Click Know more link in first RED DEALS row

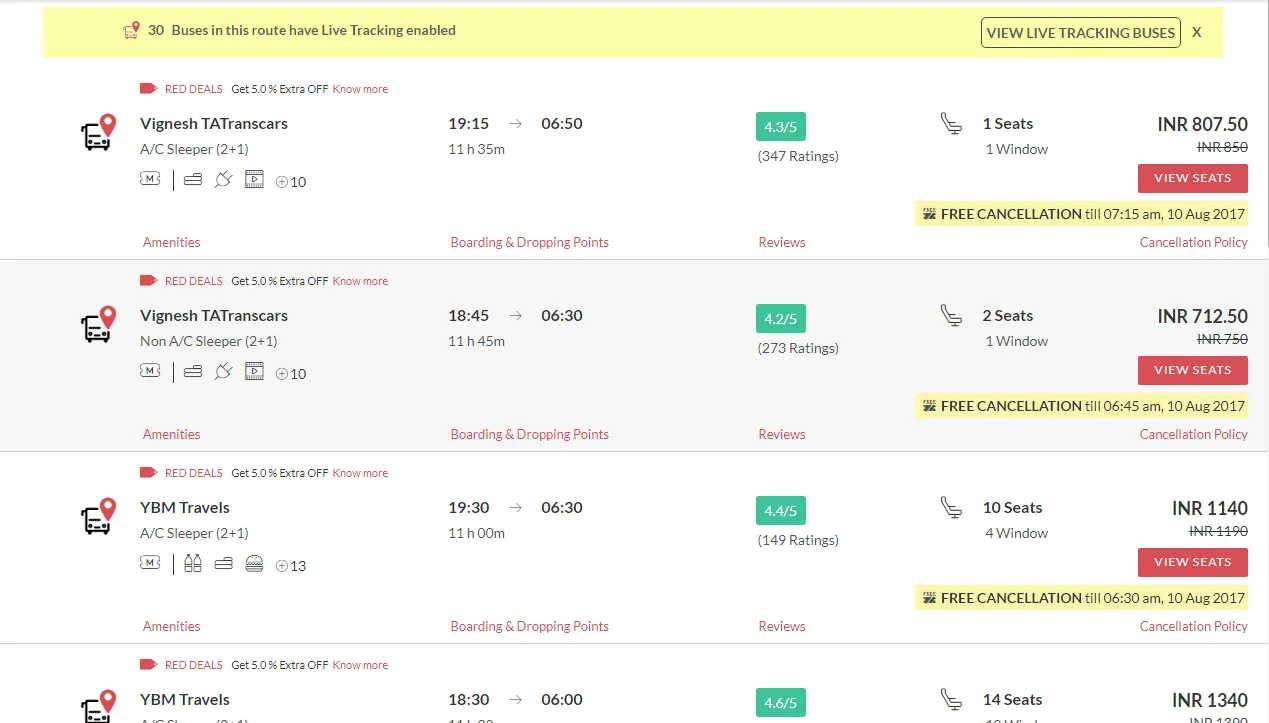coord(360,89)
